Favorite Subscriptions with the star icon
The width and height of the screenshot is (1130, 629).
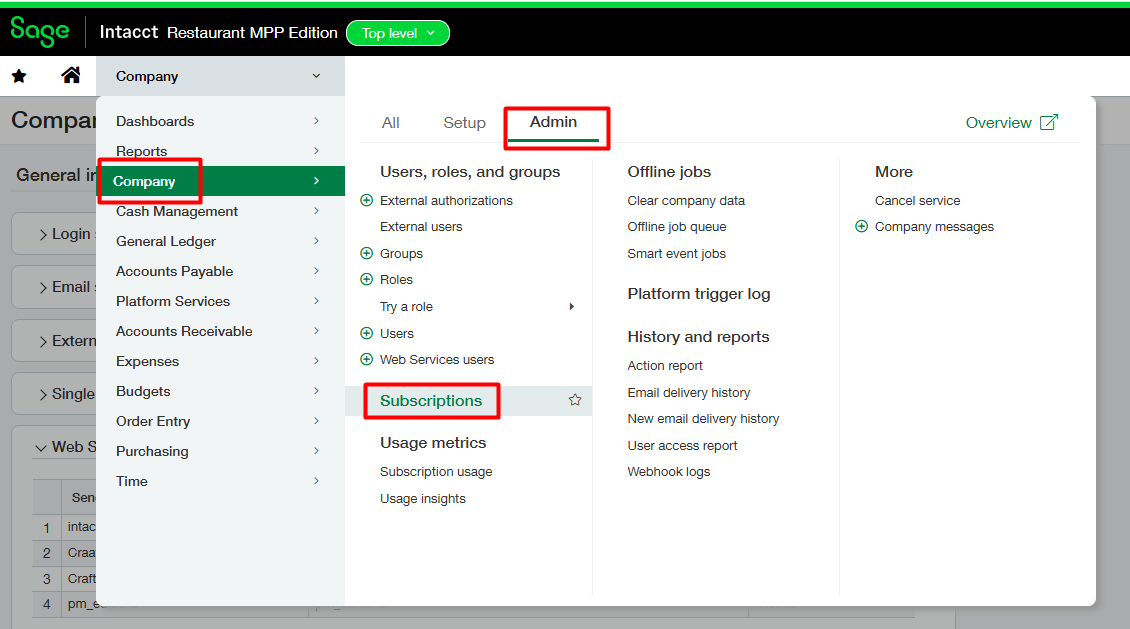pos(574,400)
